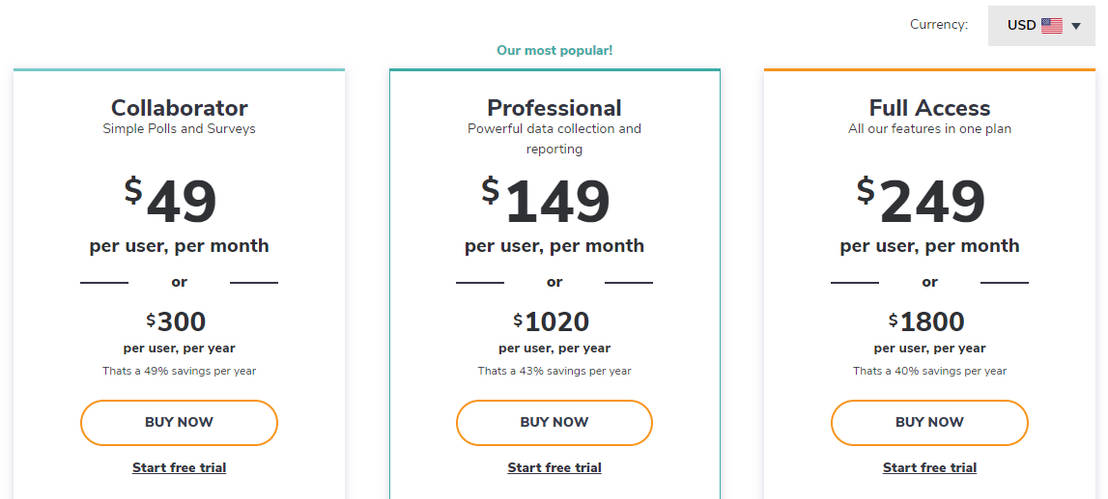Click the $1800 per year price
Screen dimensions: 1108x499
click(x=927, y=322)
